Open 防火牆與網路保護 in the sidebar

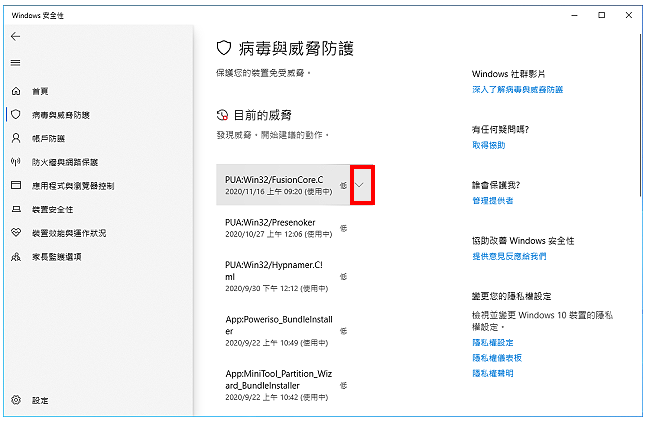(x=65, y=162)
